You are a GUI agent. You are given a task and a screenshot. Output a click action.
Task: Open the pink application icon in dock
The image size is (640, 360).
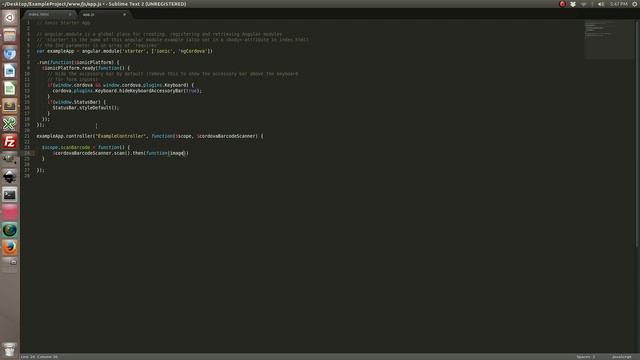coord(9,212)
